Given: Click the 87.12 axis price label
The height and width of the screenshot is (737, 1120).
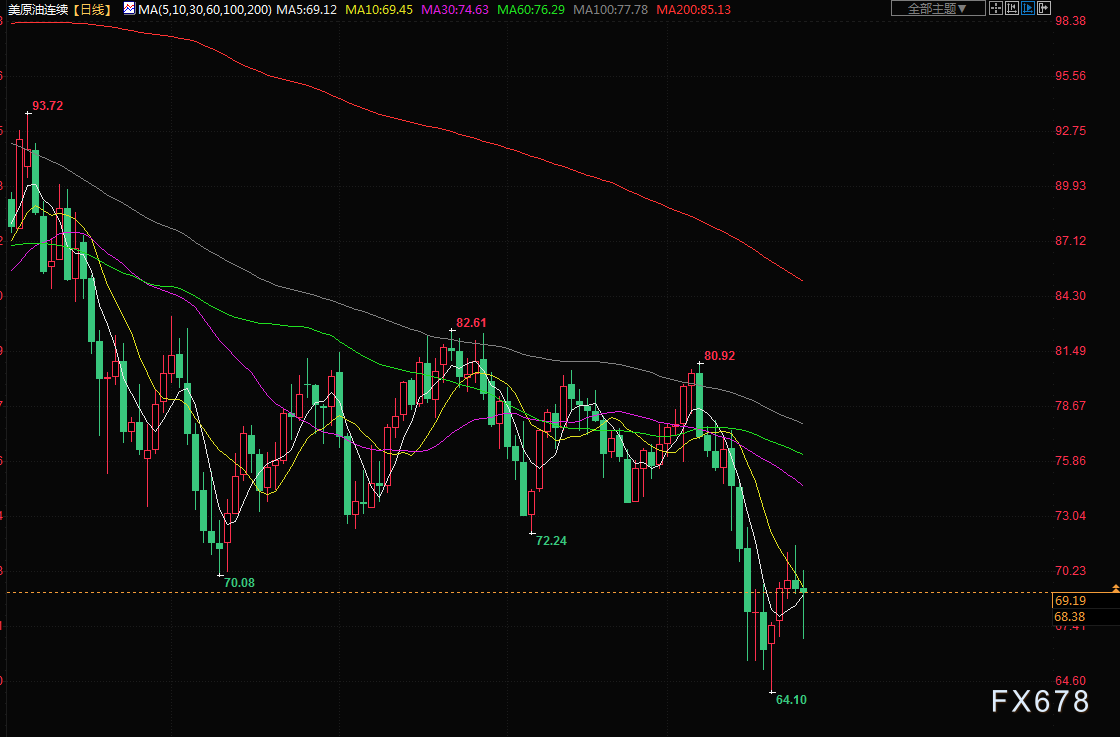Looking at the screenshot, I should tap(1070, 241).
